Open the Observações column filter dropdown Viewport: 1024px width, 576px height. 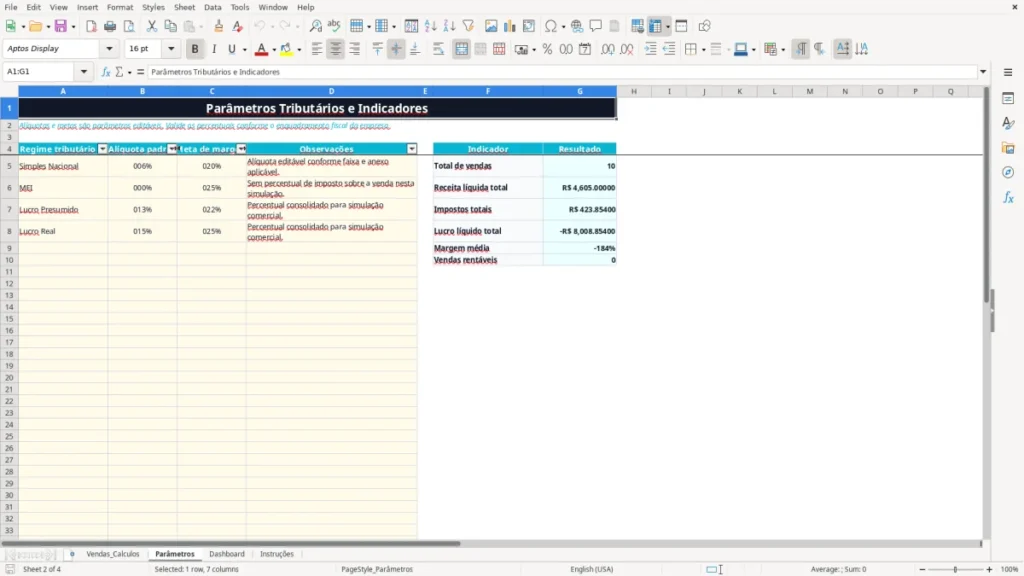(411, 149)
